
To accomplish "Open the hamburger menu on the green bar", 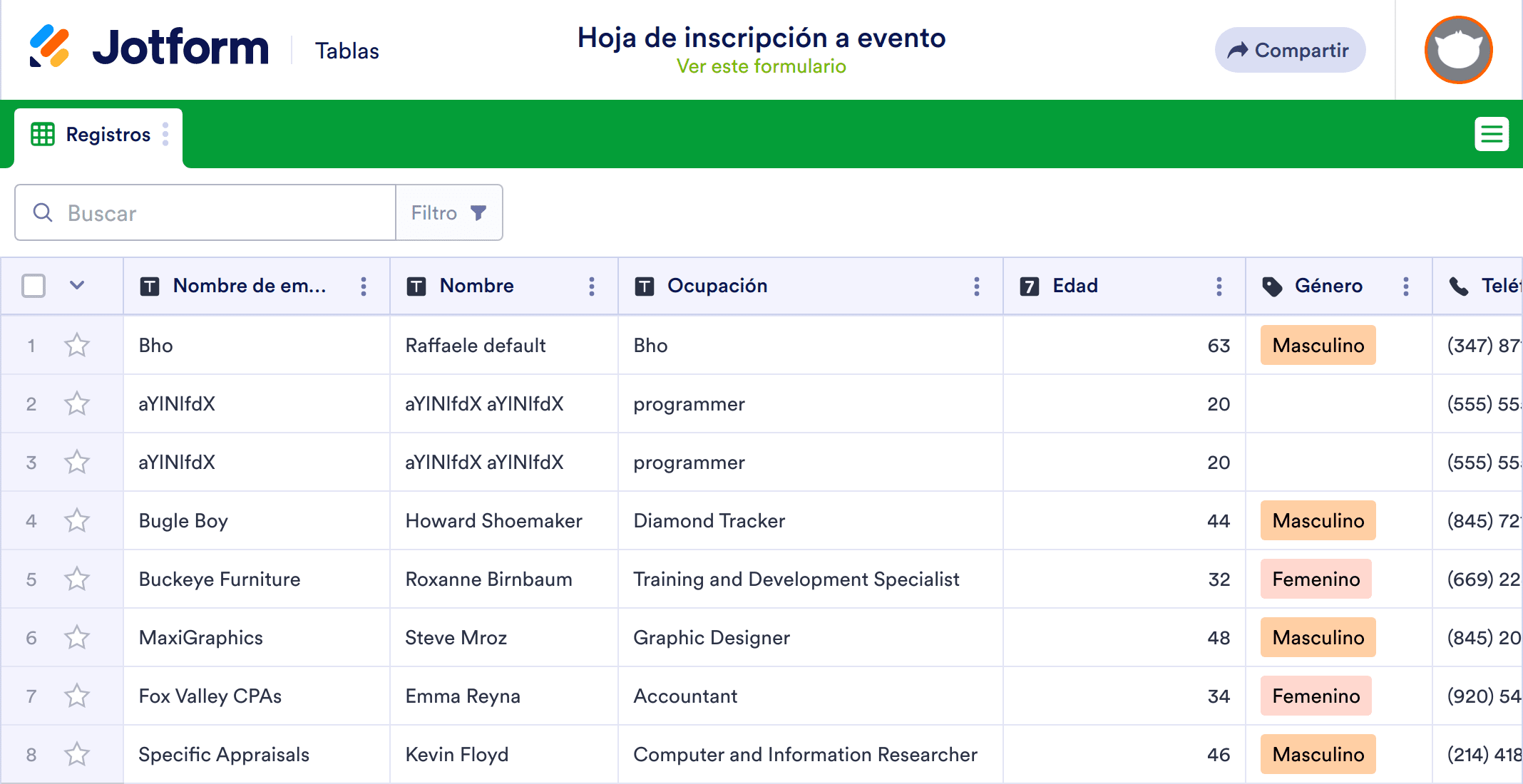I will coord(1492,134).
